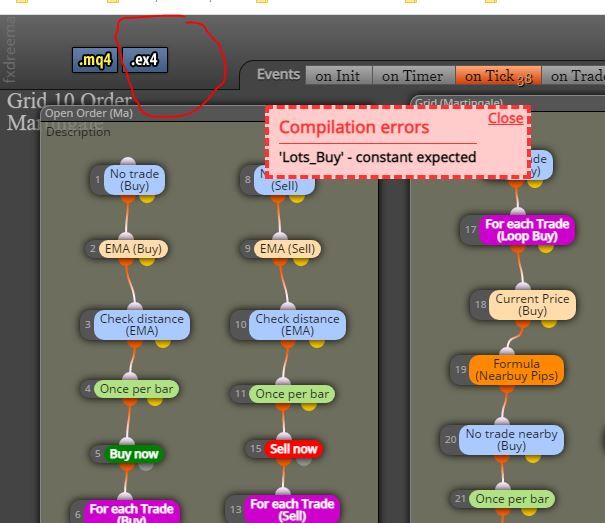Click the 'Lots_Buy' - constant expected error message
This screenshot has height=523, width=605.
coord(377,157)
